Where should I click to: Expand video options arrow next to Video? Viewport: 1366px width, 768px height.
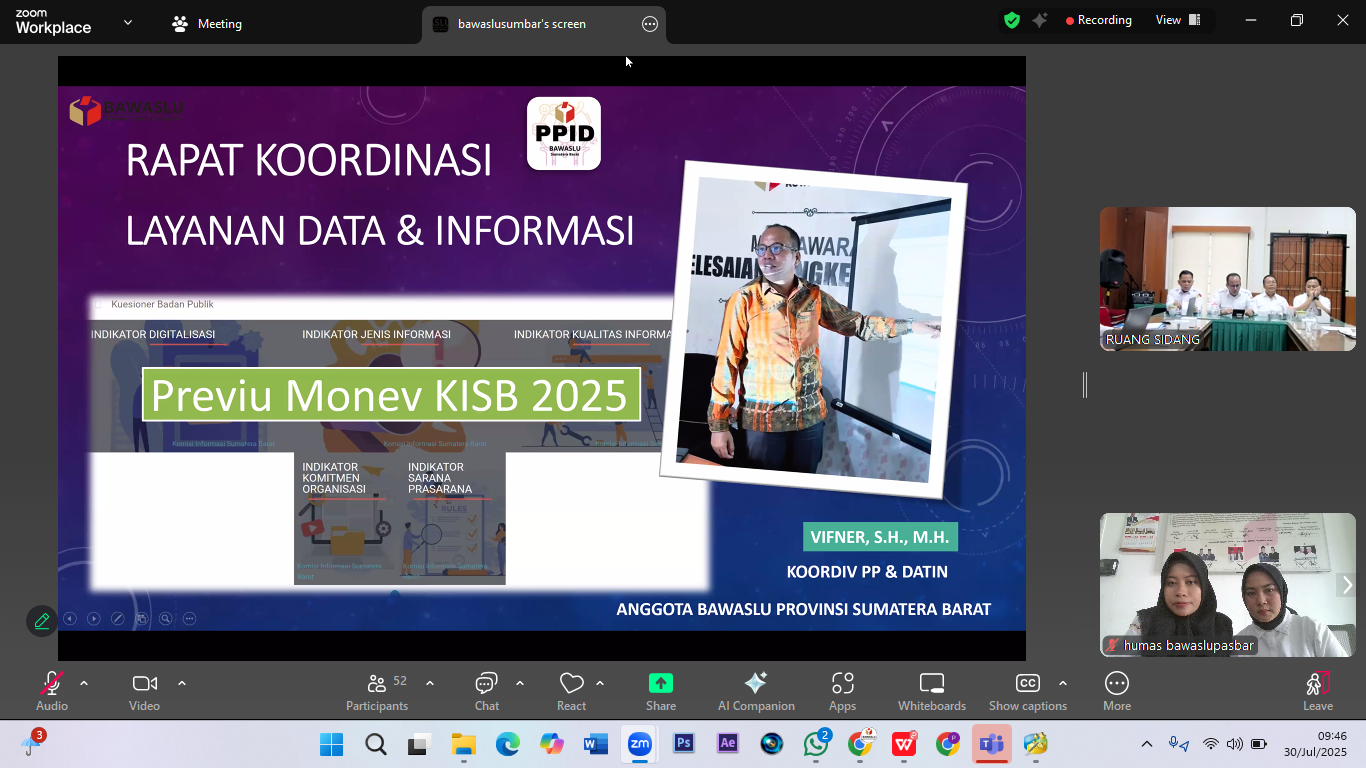pyautogui.click(x=182, y=683)
